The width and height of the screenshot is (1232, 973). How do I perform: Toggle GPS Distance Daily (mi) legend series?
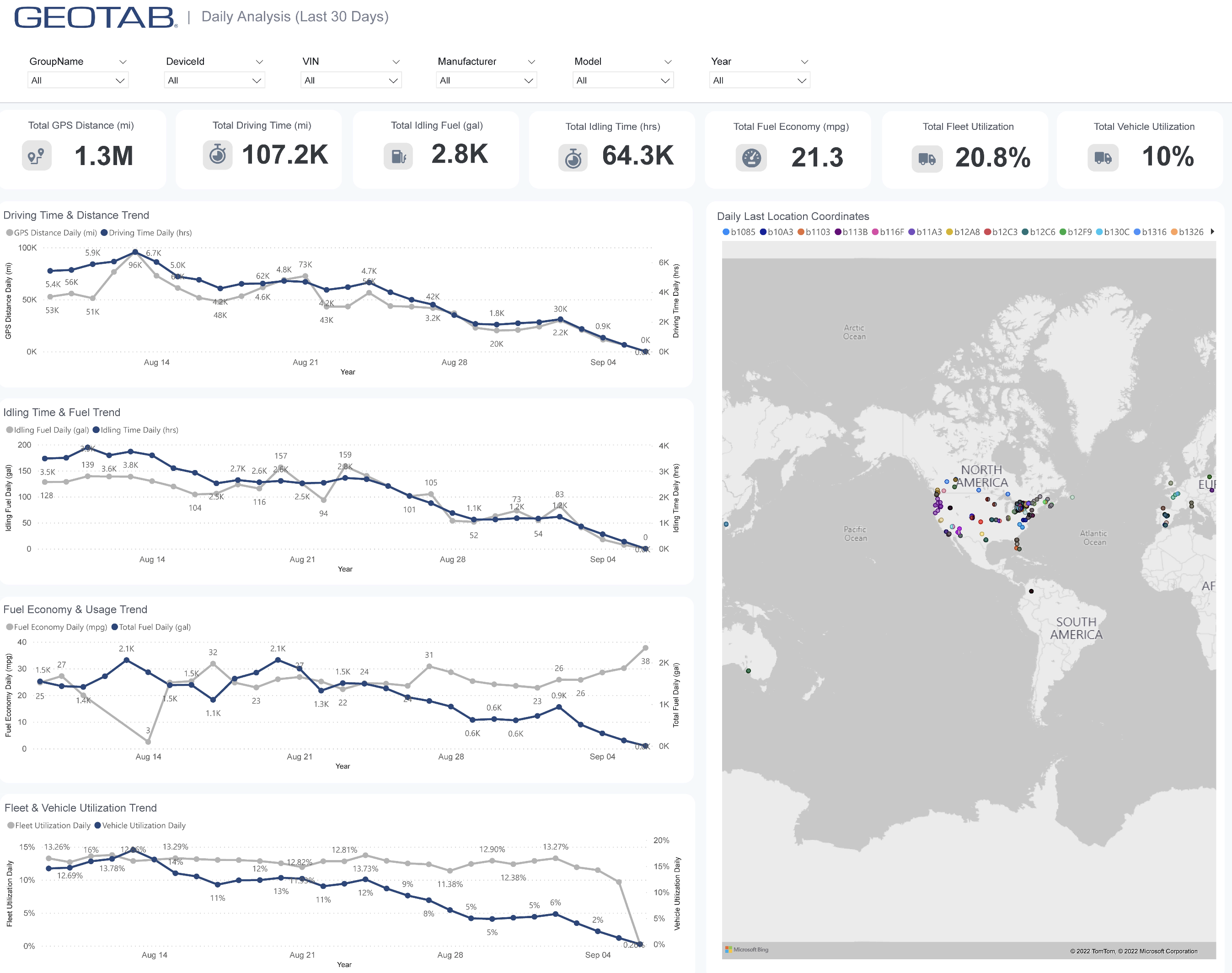(x=51, y=232)
